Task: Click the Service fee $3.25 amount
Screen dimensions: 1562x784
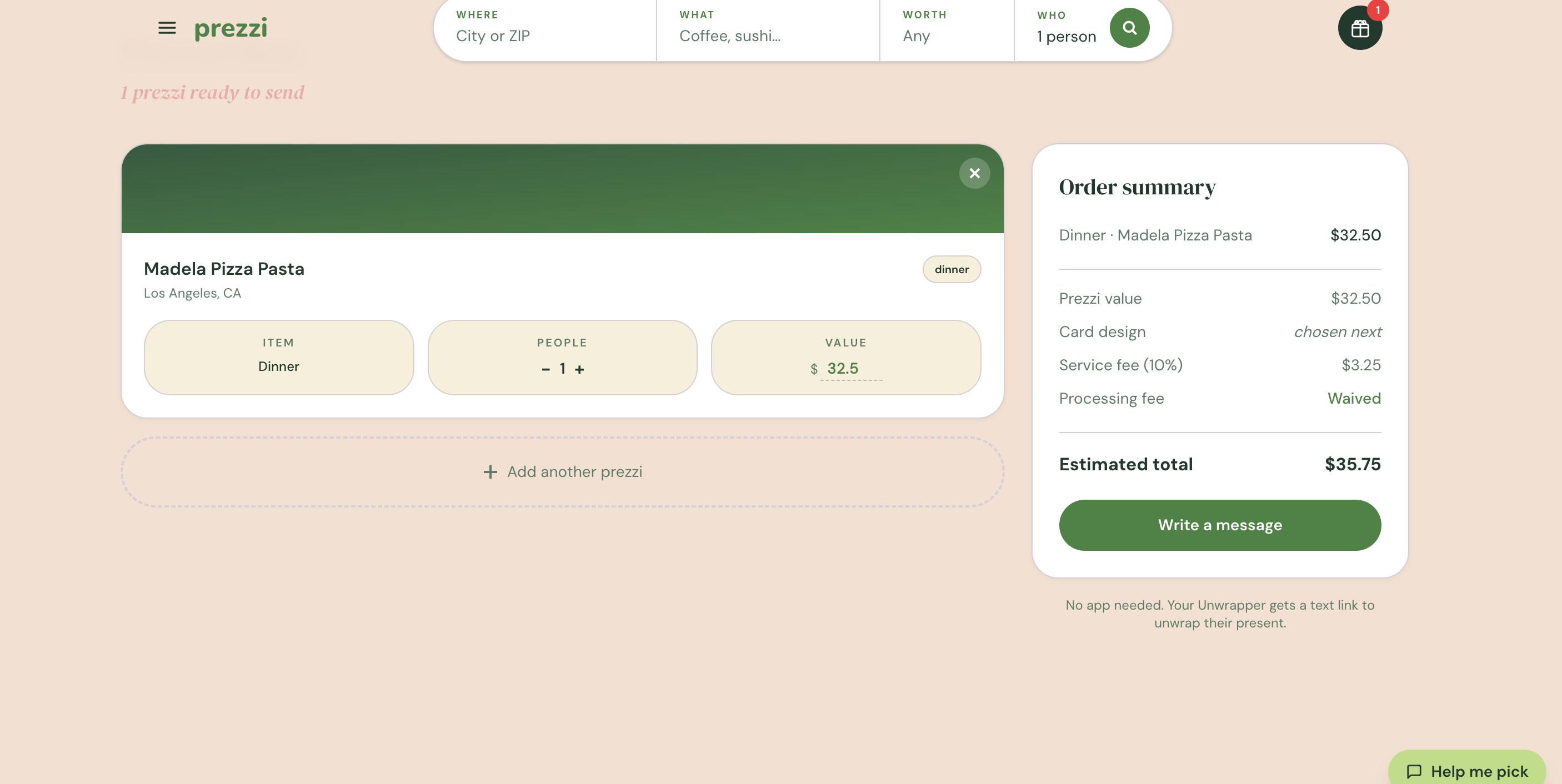Action: pos(1361,365)
